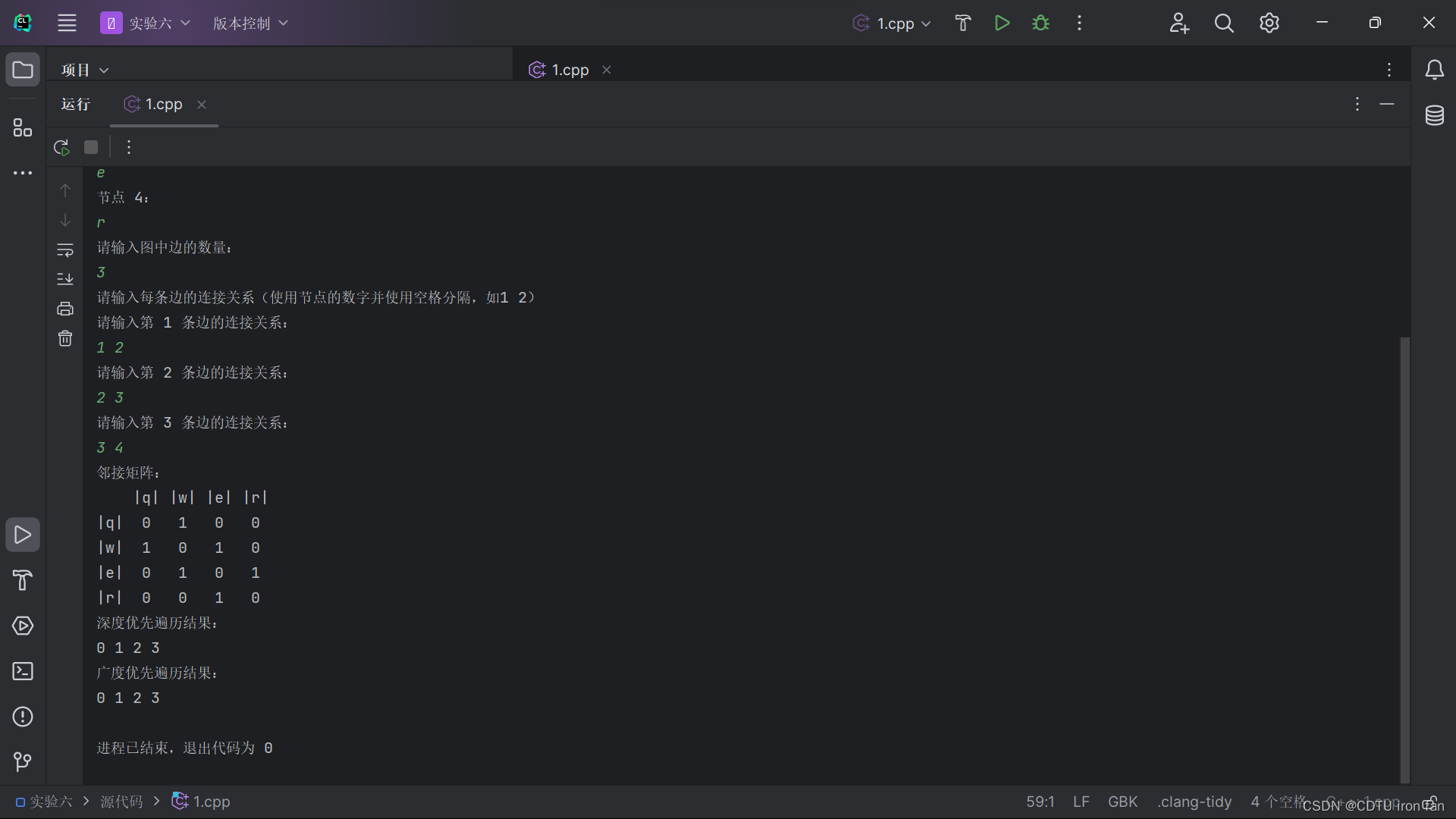Click the green Run button in title bar
The image size is (1456, 819).
coord(1002,23)
